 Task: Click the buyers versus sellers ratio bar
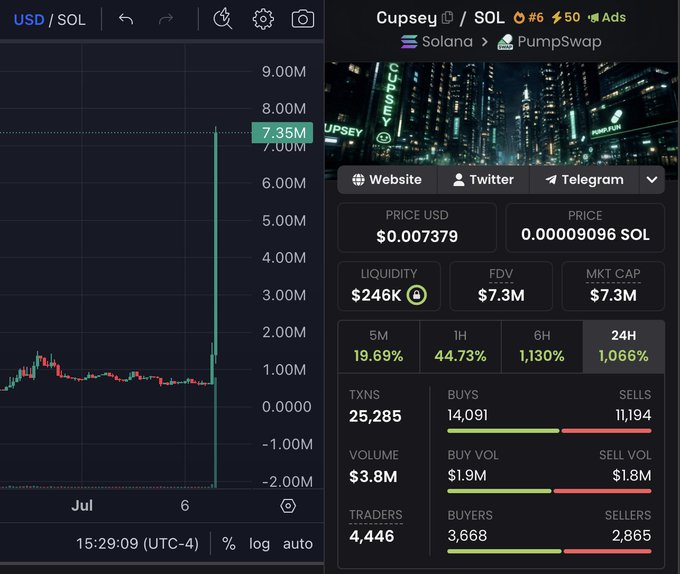549,551
